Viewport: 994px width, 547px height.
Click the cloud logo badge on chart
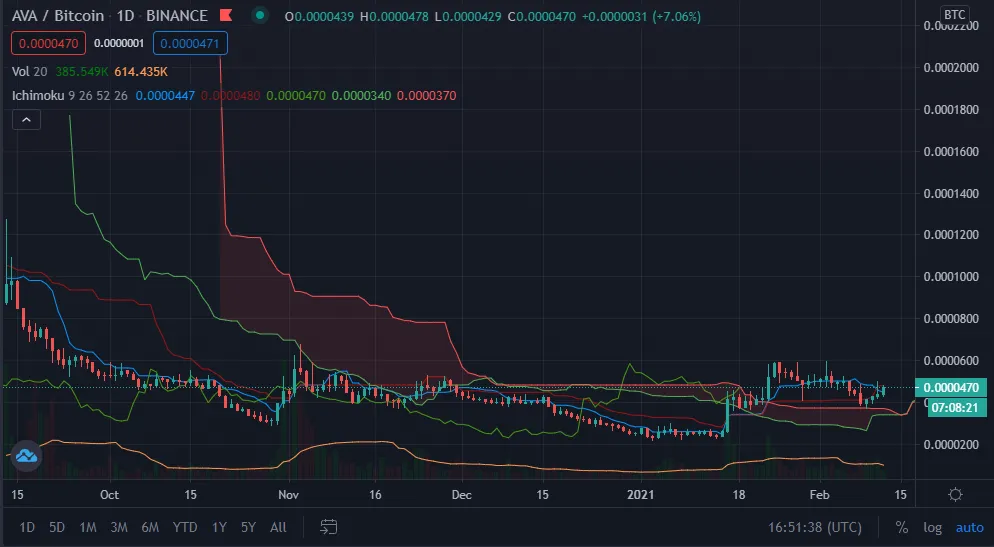coord(26,456)
